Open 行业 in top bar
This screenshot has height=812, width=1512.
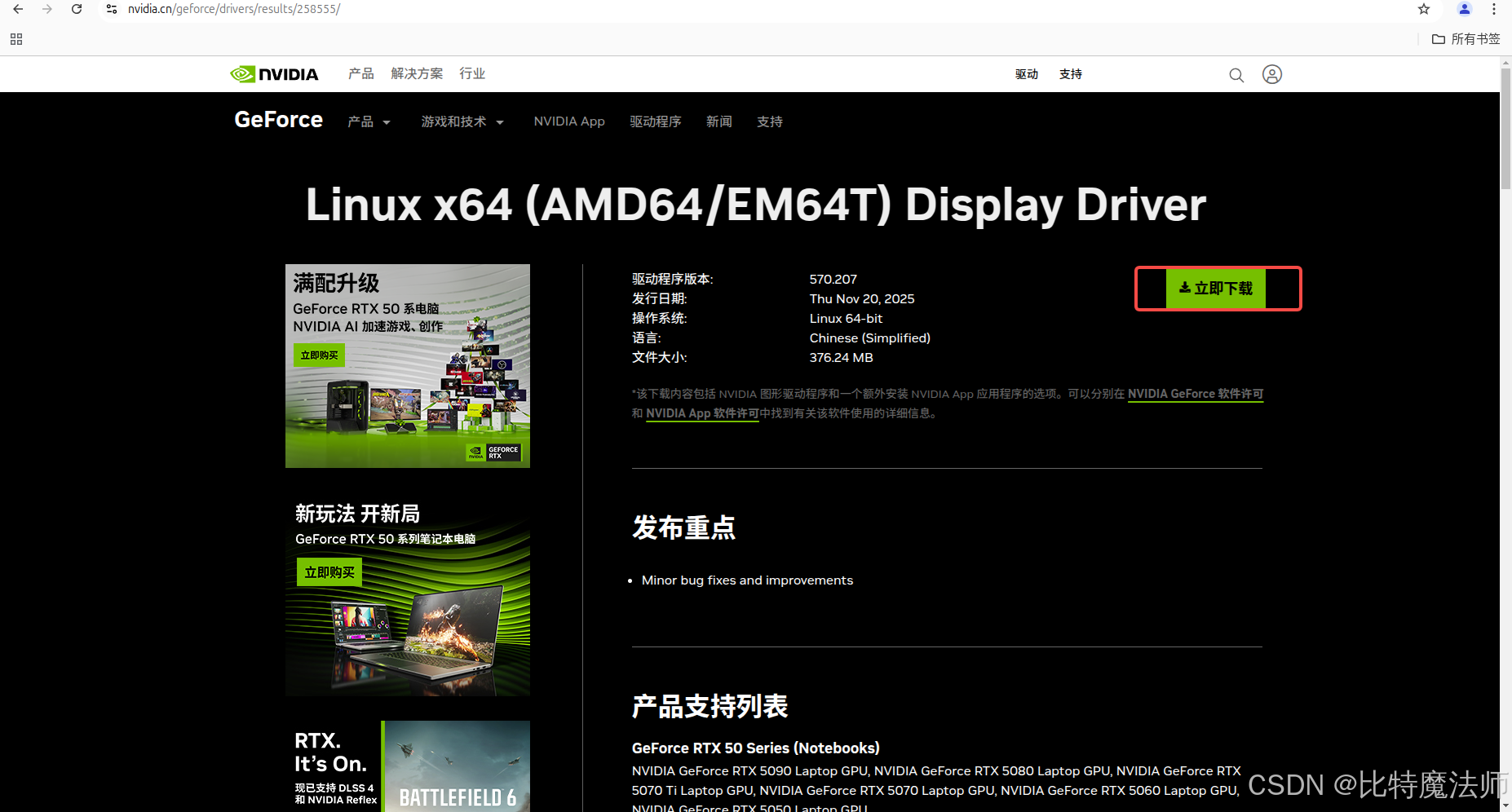(x=472, y=73)
